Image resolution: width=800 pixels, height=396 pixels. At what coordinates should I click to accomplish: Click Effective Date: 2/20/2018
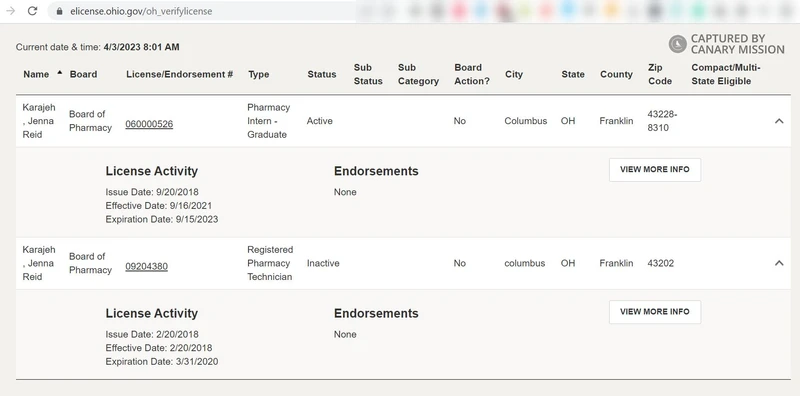159,348
